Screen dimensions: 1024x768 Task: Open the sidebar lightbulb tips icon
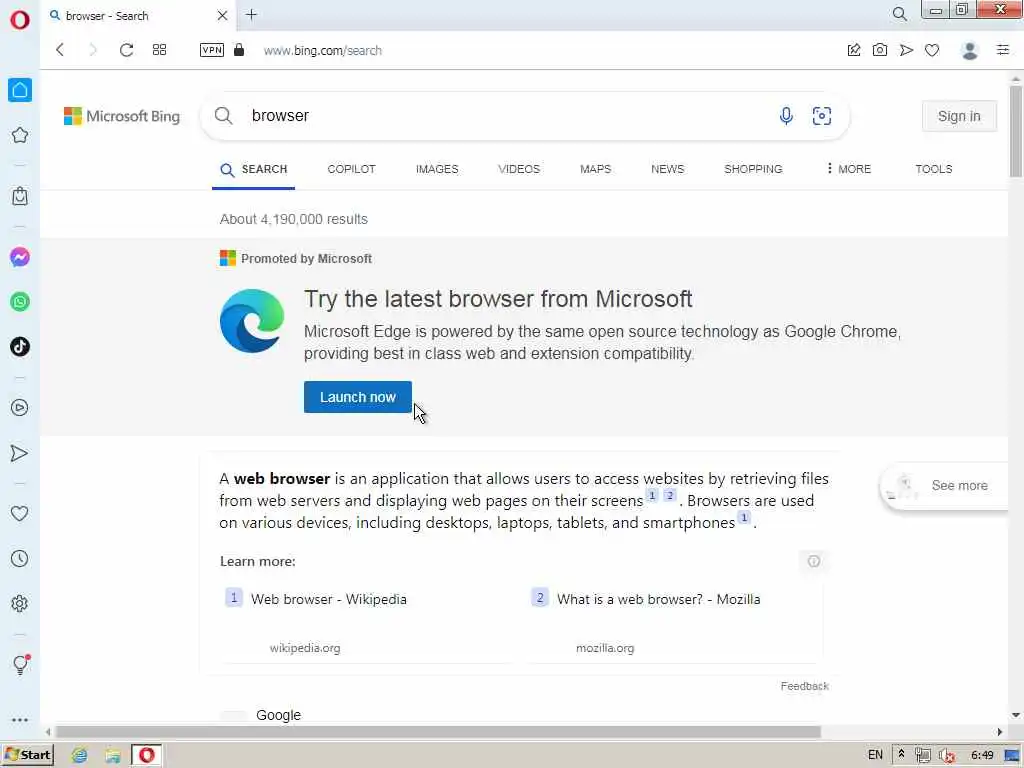[20, 665]
